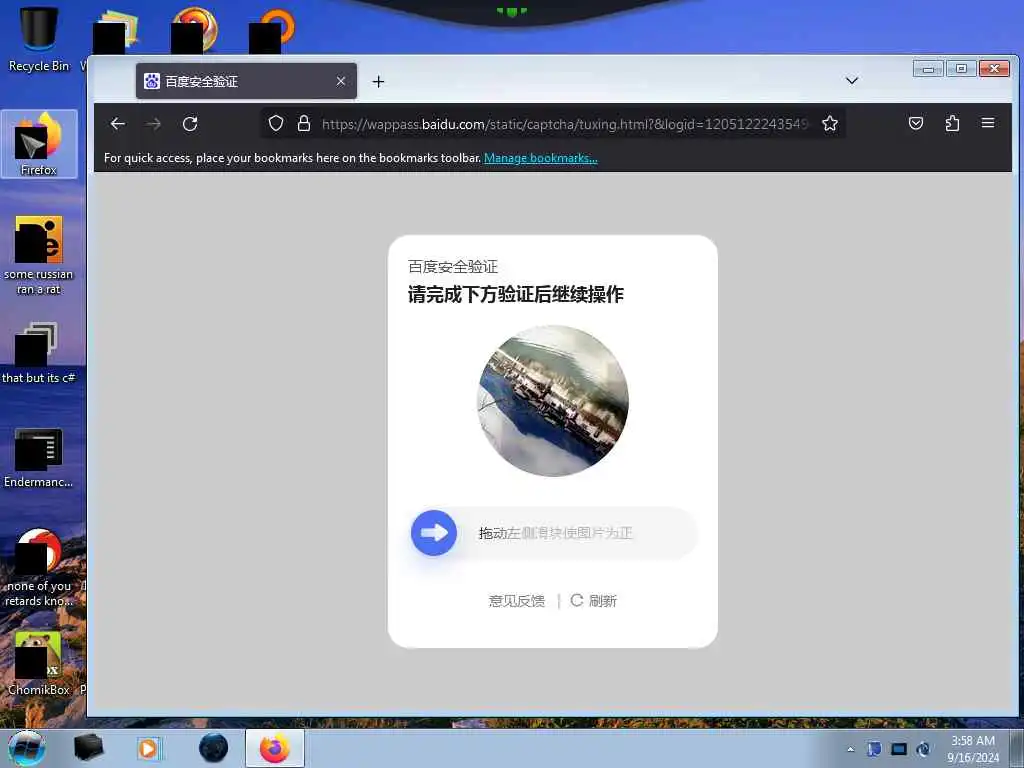
Task: Minimize the Firefox window
Action: pyautogui.click(x=928, y=69)
